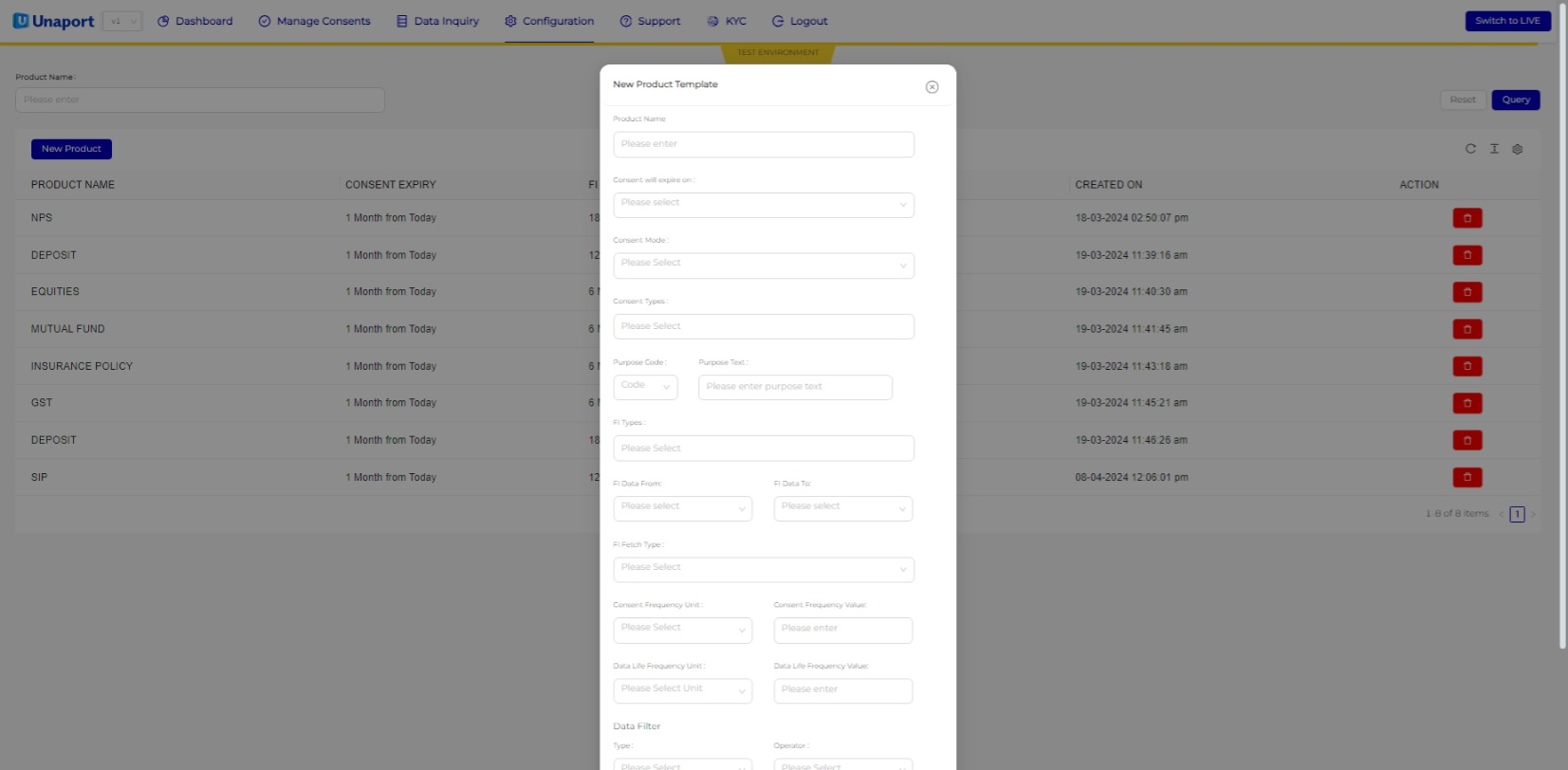Viewport: 1568px width, 770px height.
Task: Go to Manage Consents
Action: click(314, 21)
